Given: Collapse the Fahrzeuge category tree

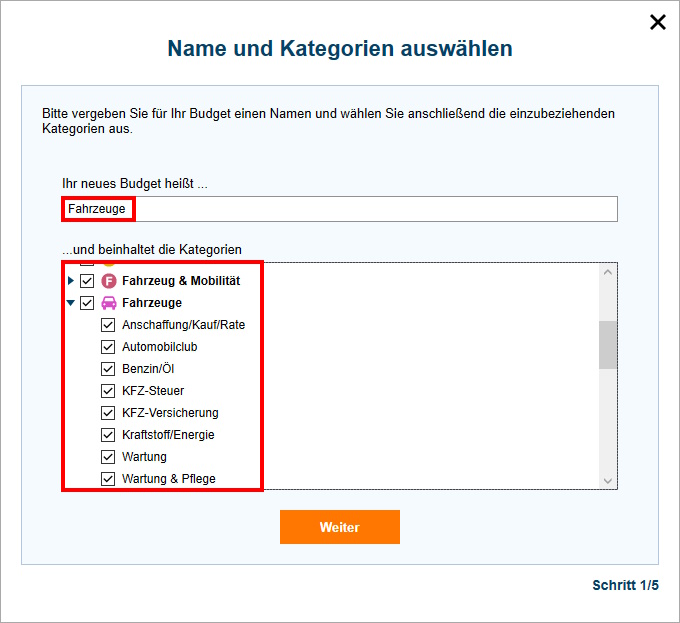Looking at the screenshot, I should point(71,303).
